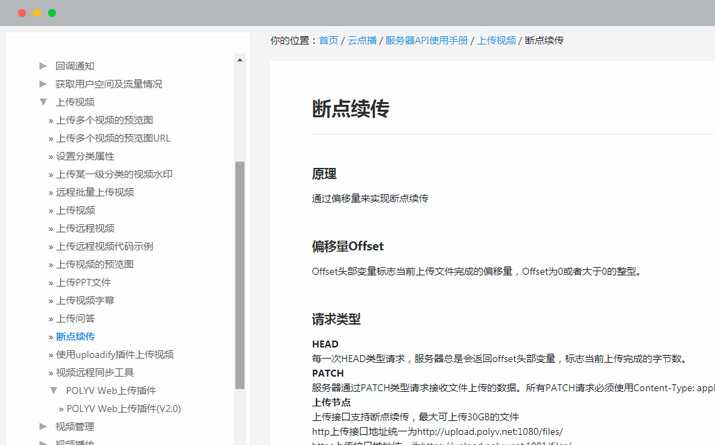The height and width of the screenshot is (445, 715).
Task: Expand the 视频管理 tree arrow
Action: pyautogui.click(x=43, y=426)
